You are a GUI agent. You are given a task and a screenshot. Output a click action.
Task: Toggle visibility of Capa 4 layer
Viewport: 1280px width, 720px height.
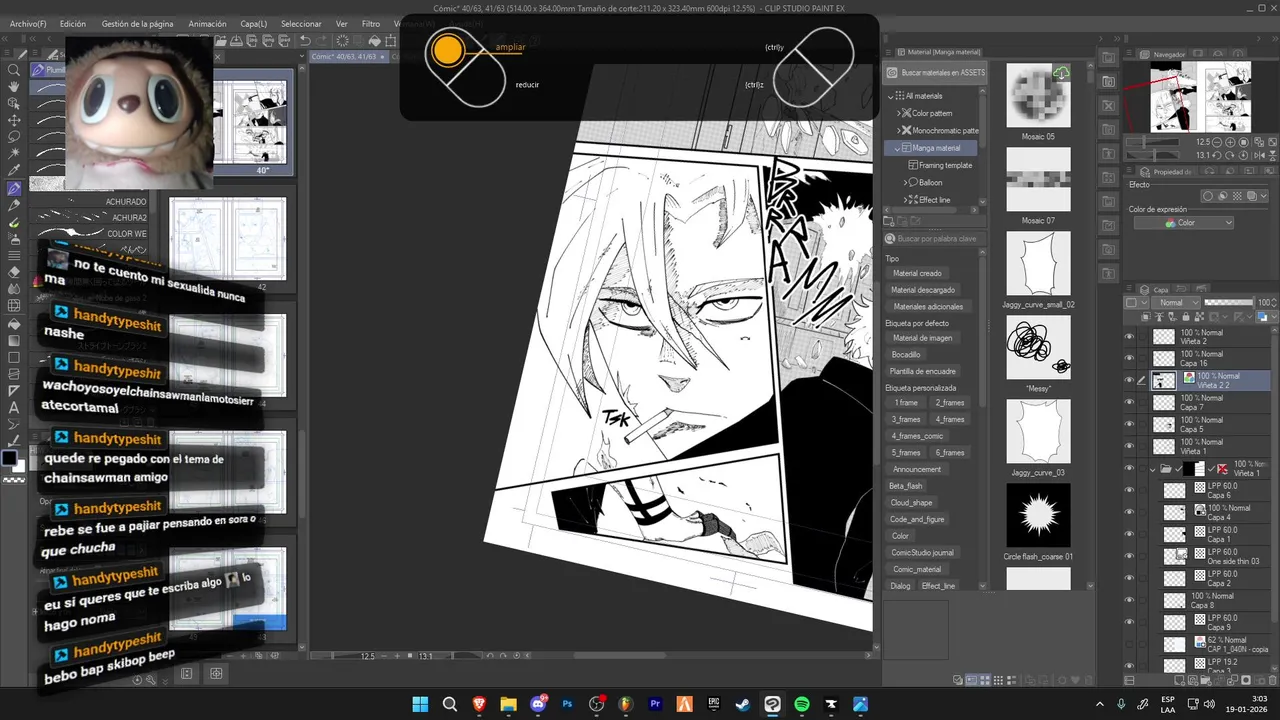click(x=1129, y=512)
